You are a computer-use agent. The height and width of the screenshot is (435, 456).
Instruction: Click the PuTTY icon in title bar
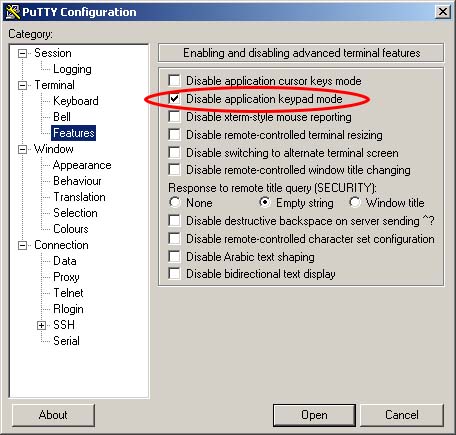[x=13, y=12]
